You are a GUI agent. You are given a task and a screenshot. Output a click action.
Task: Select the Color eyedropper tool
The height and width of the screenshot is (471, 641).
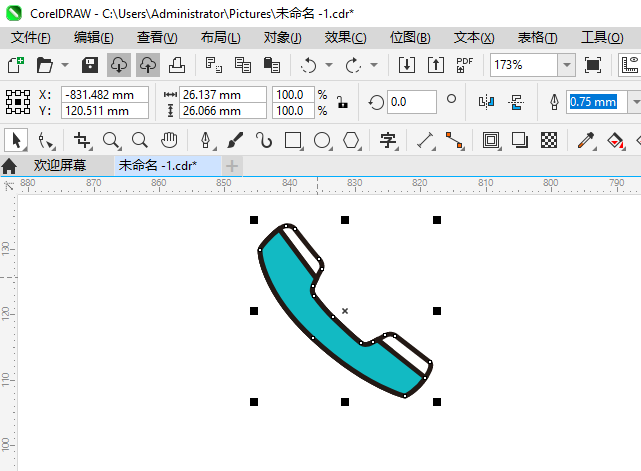click(586, 141)
